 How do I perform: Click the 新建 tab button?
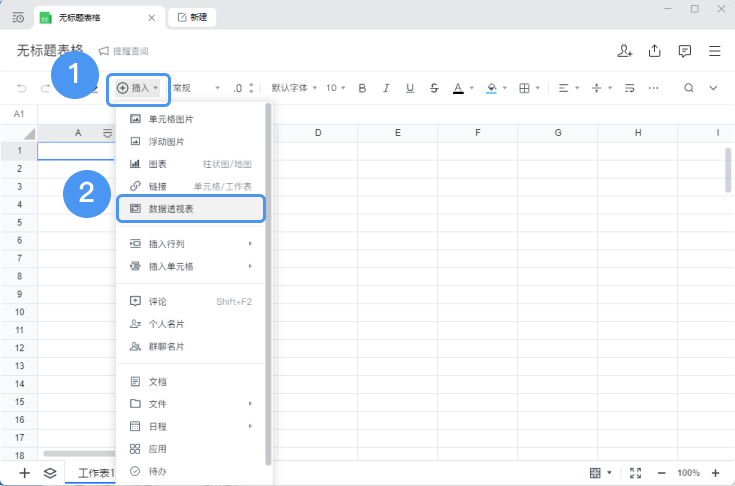(193, 18)
